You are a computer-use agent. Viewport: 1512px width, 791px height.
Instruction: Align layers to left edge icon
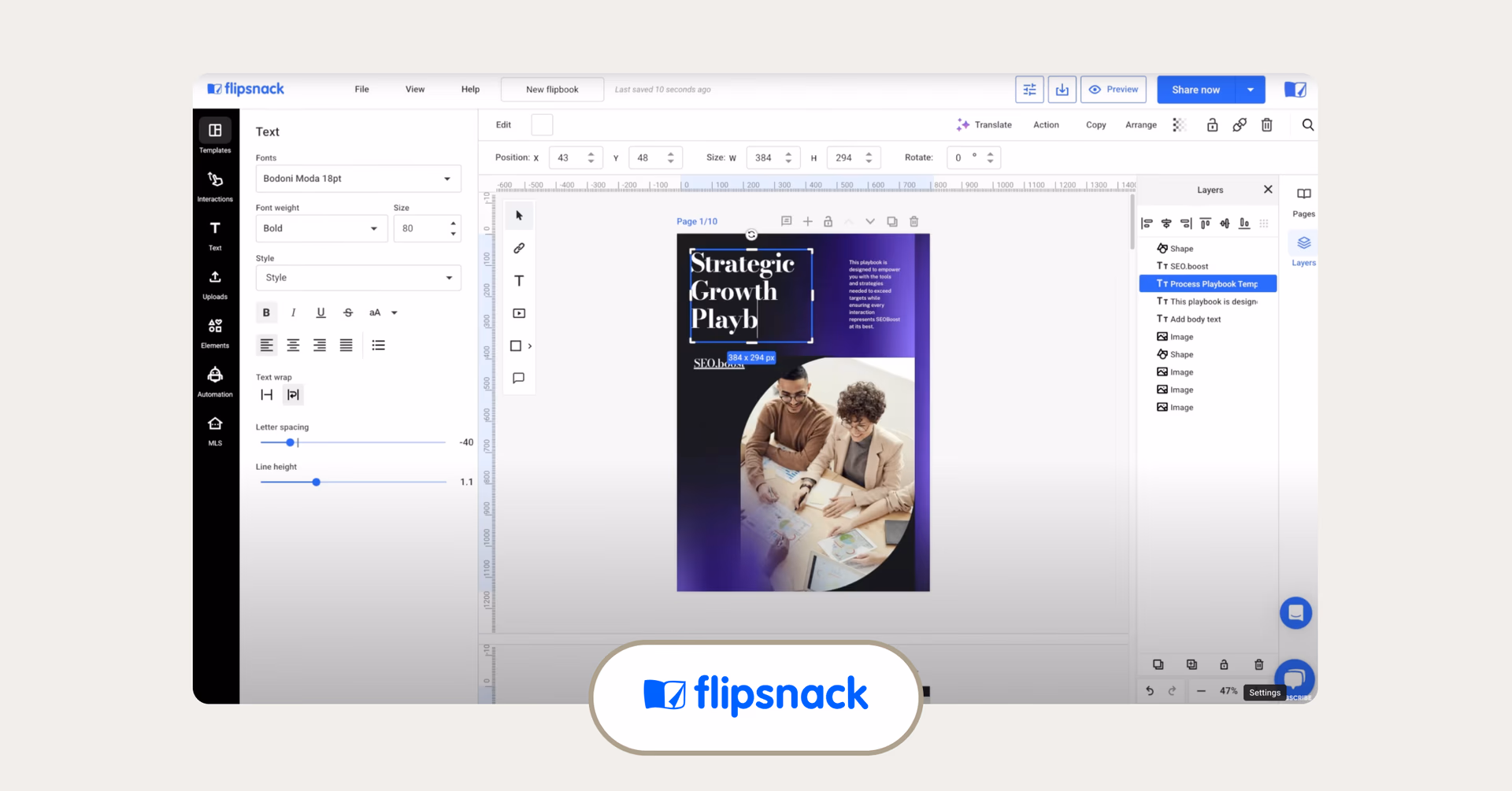pos(1147,224)
